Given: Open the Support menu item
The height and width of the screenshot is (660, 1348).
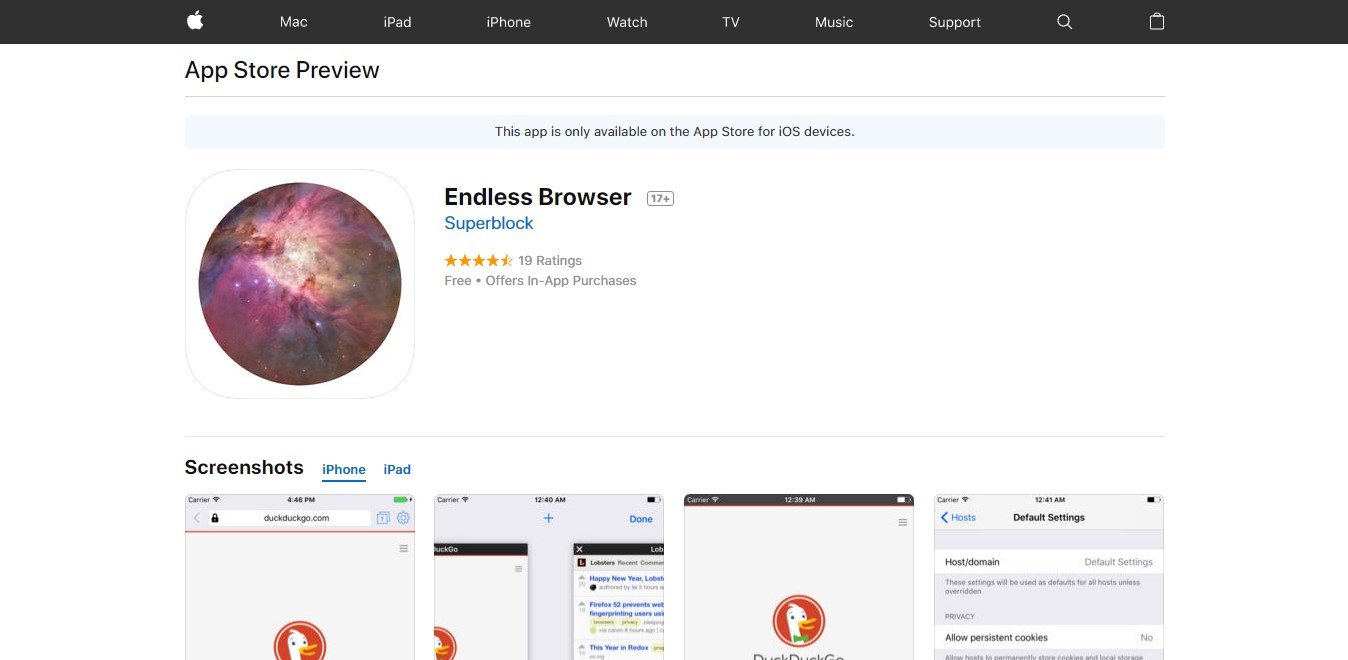Looking at the screenshot, I should tap(955, 22).
